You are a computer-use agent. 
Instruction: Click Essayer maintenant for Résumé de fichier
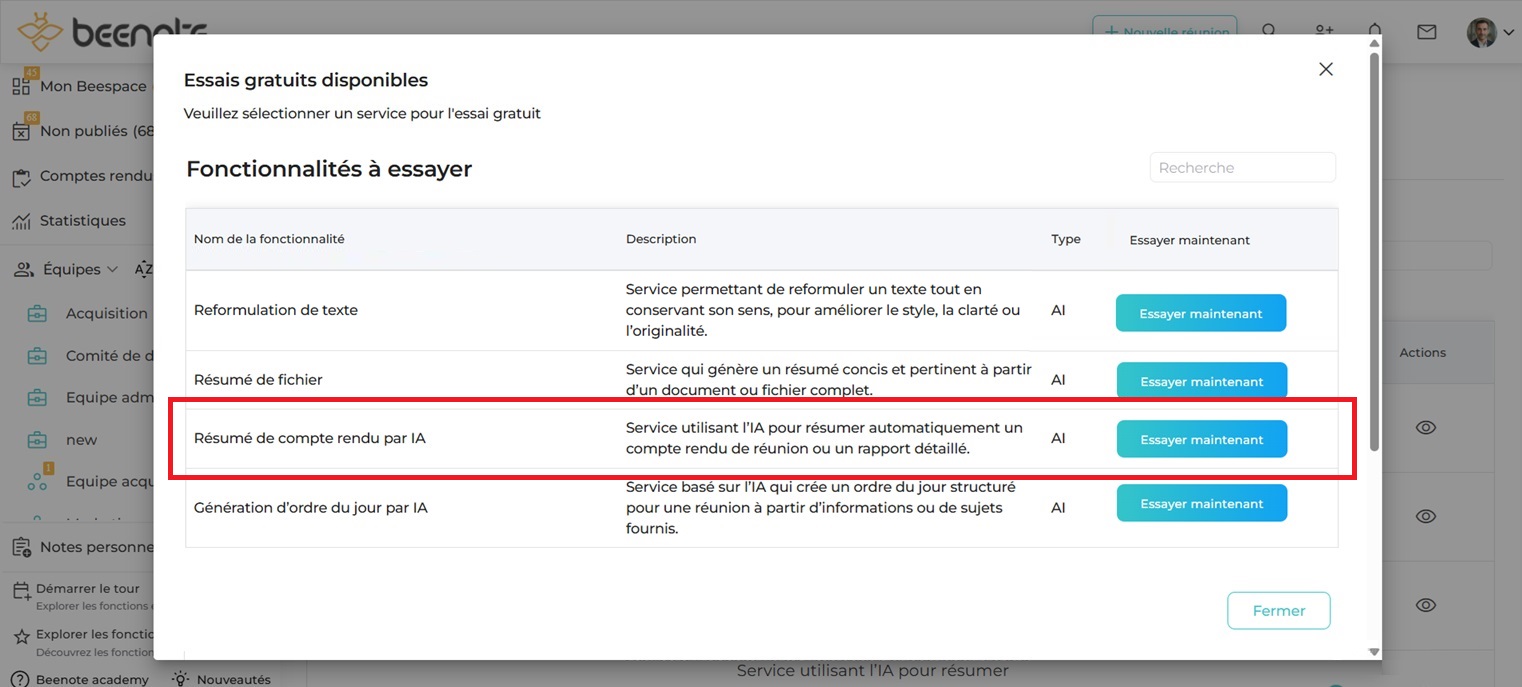[1201, 381]
